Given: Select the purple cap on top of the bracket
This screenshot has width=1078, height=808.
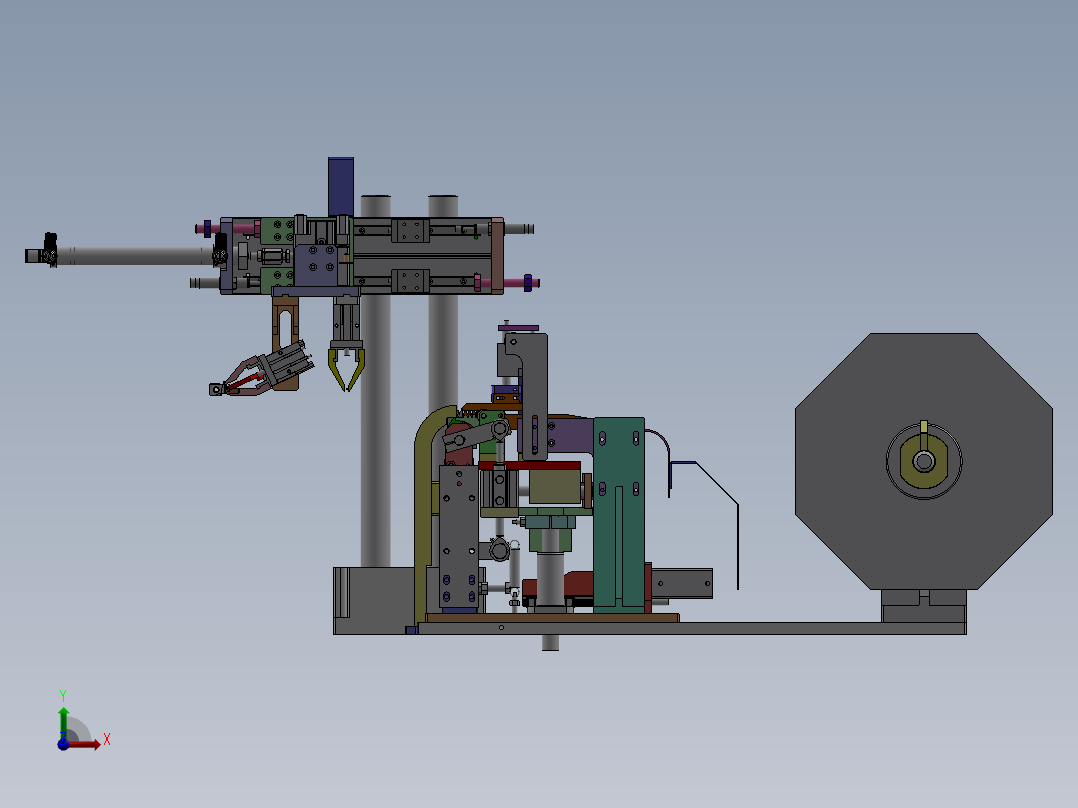Looking at the screenshot, I should (x=518, y=328).
